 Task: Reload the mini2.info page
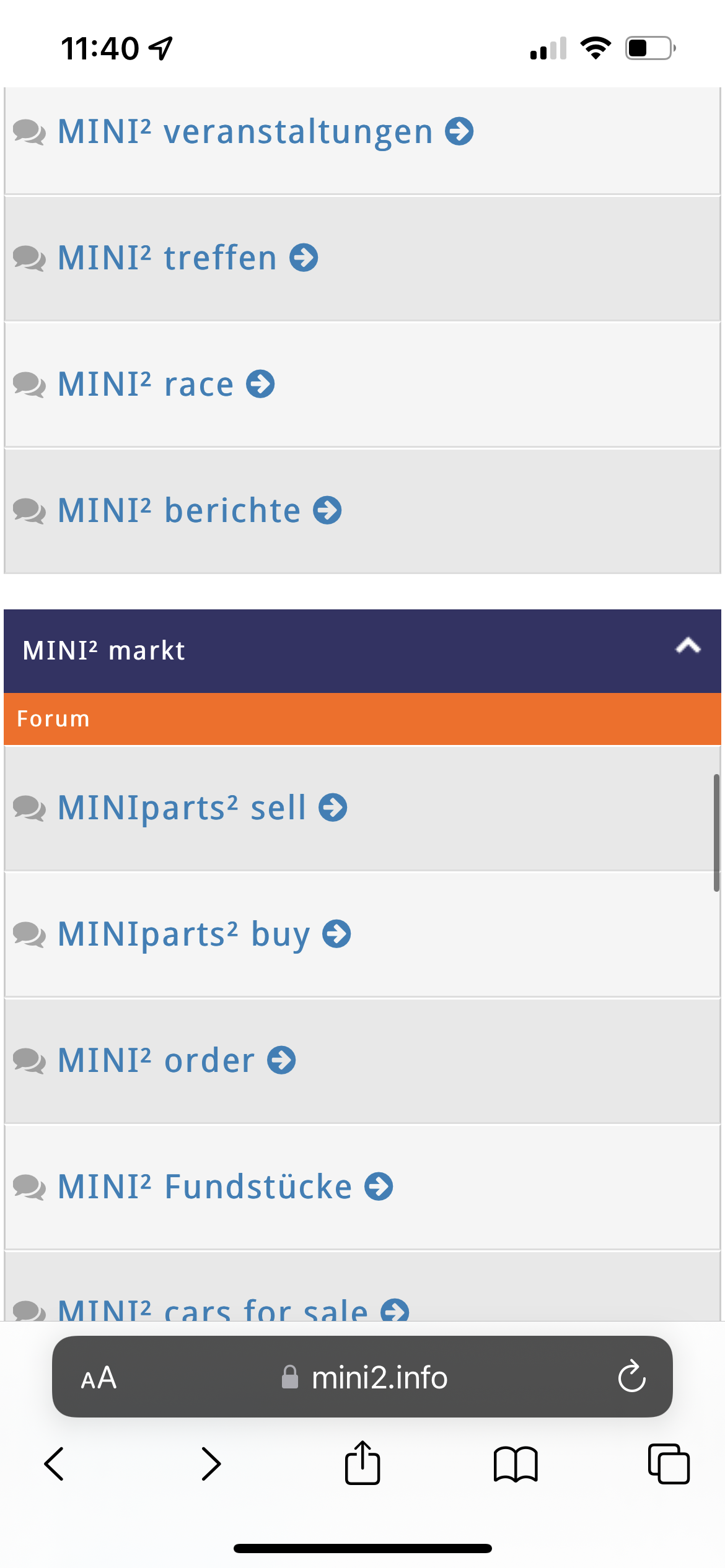click(631, 1377)
